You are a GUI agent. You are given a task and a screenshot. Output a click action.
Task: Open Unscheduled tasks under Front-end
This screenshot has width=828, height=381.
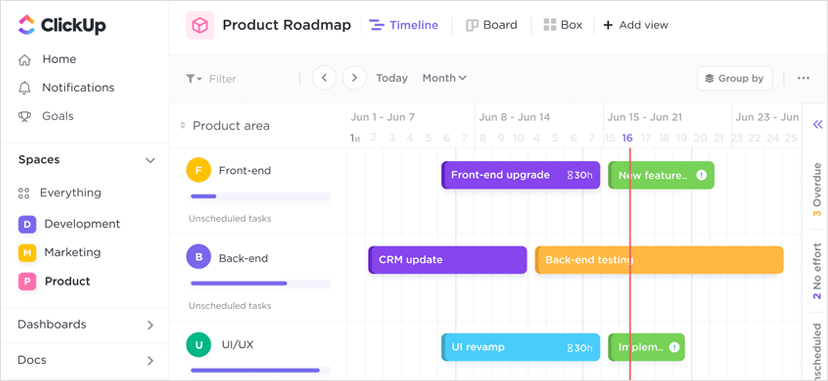pos(230,218)
